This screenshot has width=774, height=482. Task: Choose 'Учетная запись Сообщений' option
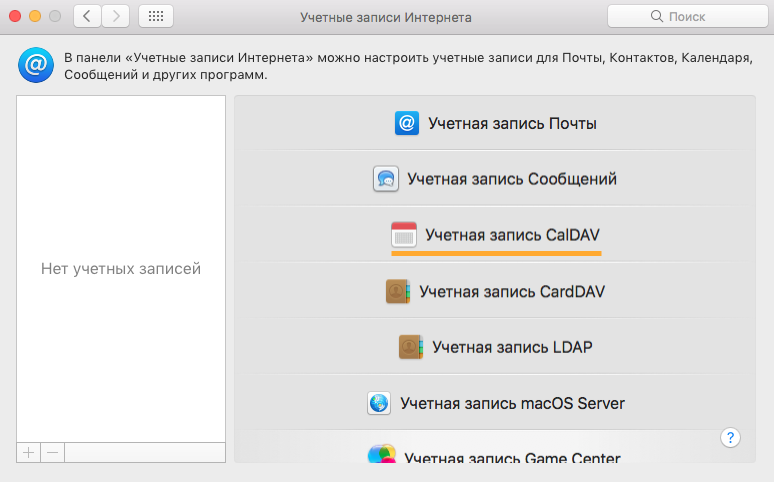(495, 179)
